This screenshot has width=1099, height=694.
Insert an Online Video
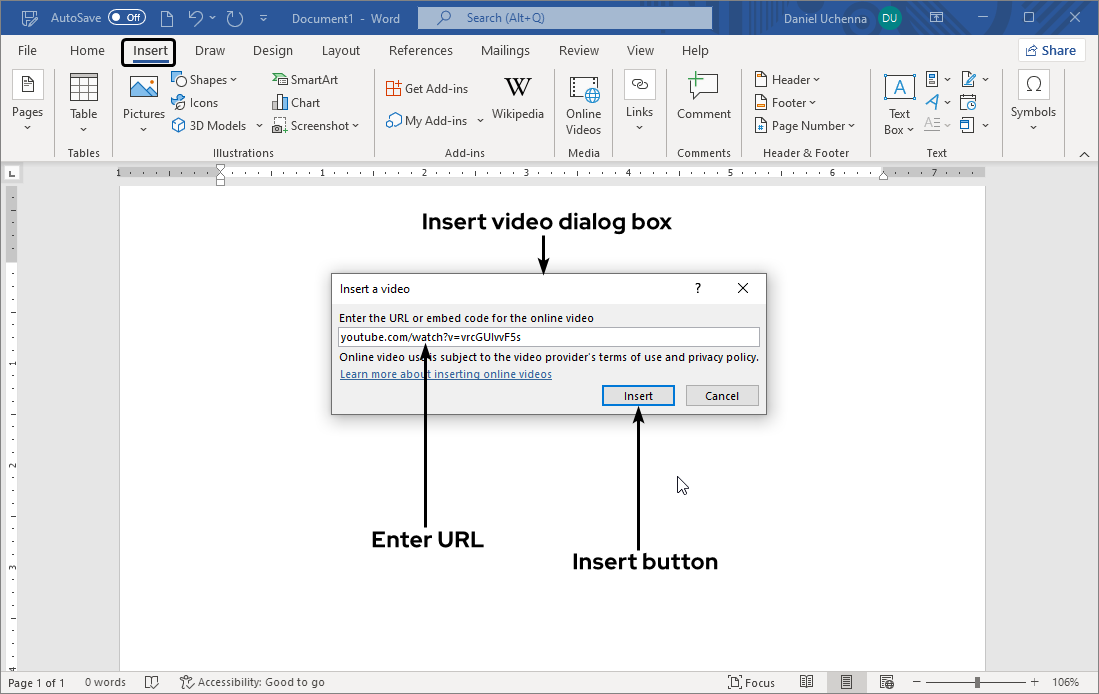tap(583, 103)
